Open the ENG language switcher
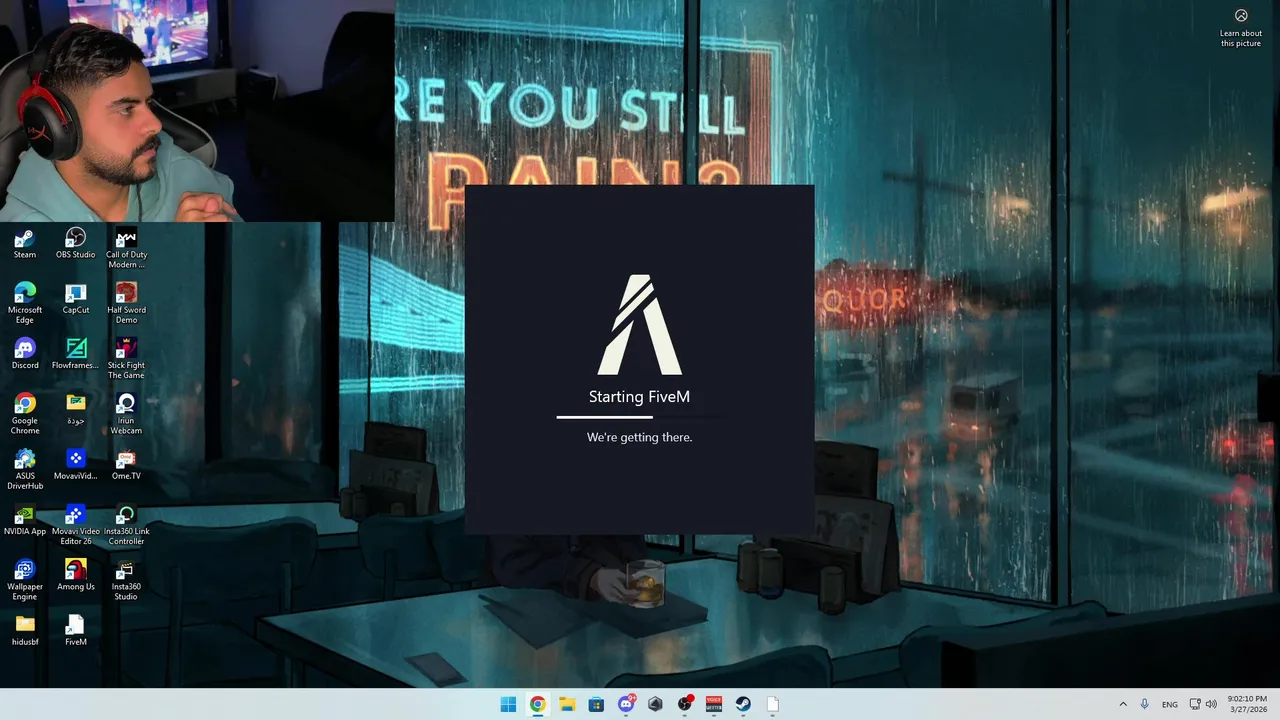This screenshot has width=1280, height=720. [x=1170, y=704]
